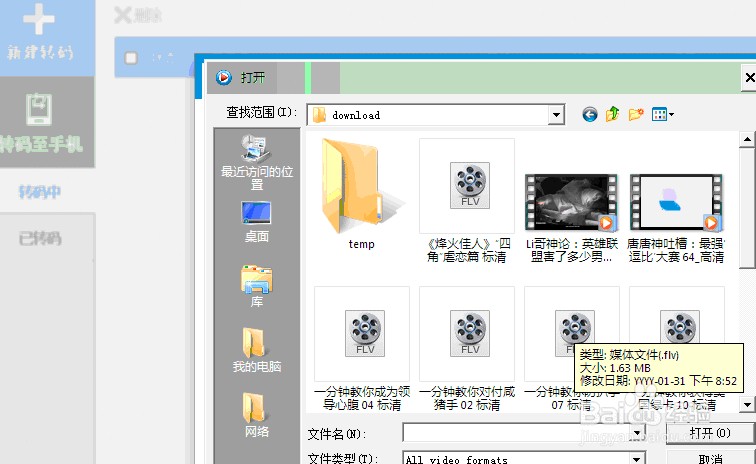Expand the file type dropdown arrow
The image size is (756, 464).
pyautogui.click(x=637, y=459)
